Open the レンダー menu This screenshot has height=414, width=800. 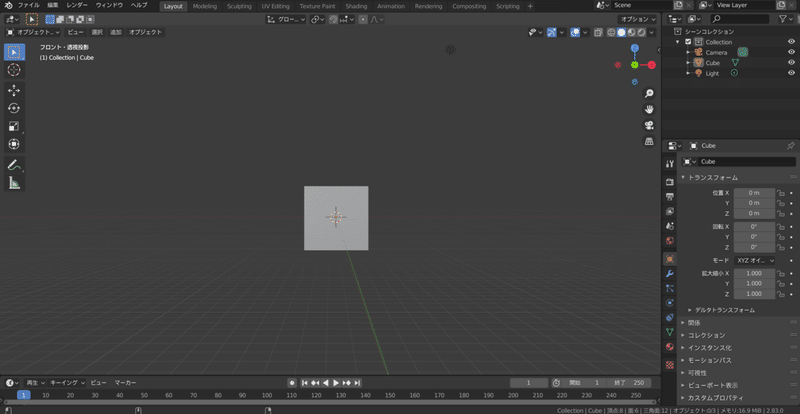[x=78, y=6]
